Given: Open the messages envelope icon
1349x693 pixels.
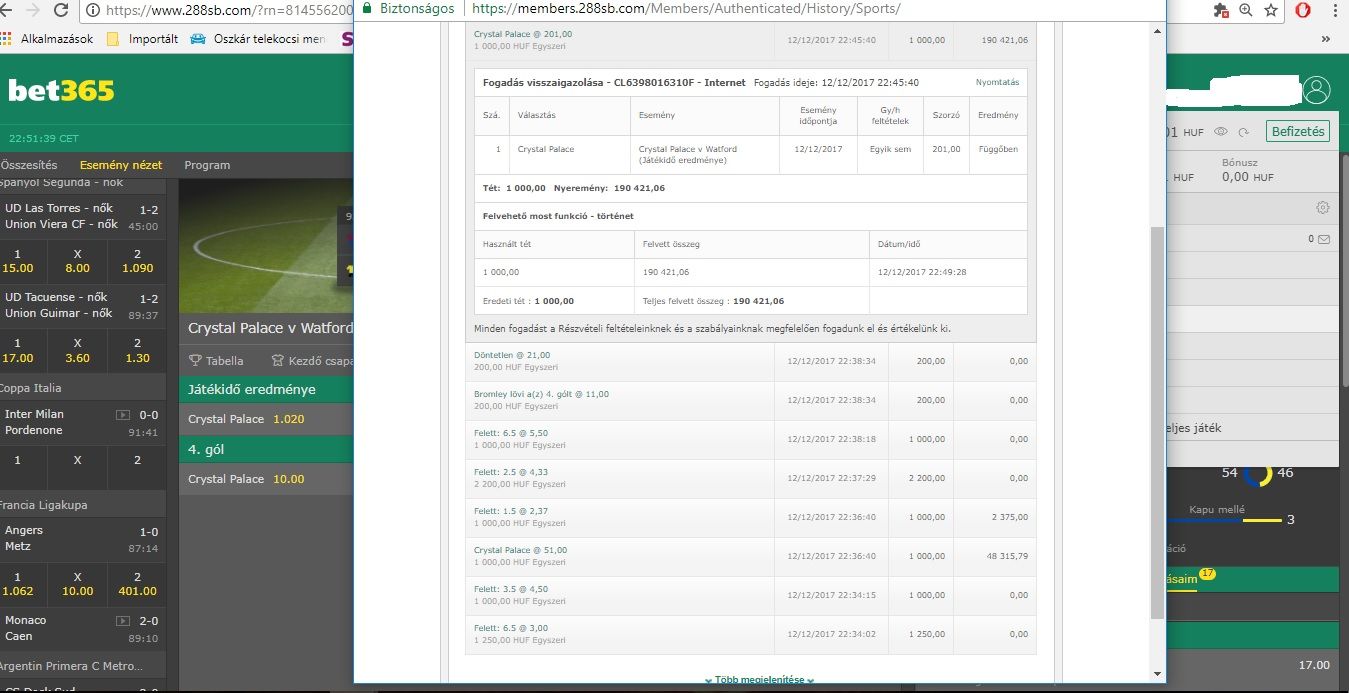Looking at the screenshot, I should coord(1324,239).
